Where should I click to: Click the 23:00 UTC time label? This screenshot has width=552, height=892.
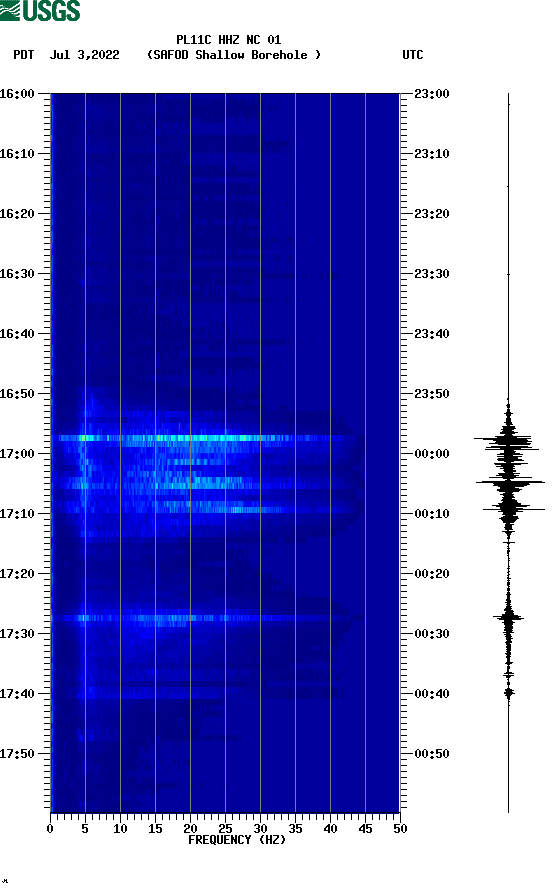coord(432,94)
